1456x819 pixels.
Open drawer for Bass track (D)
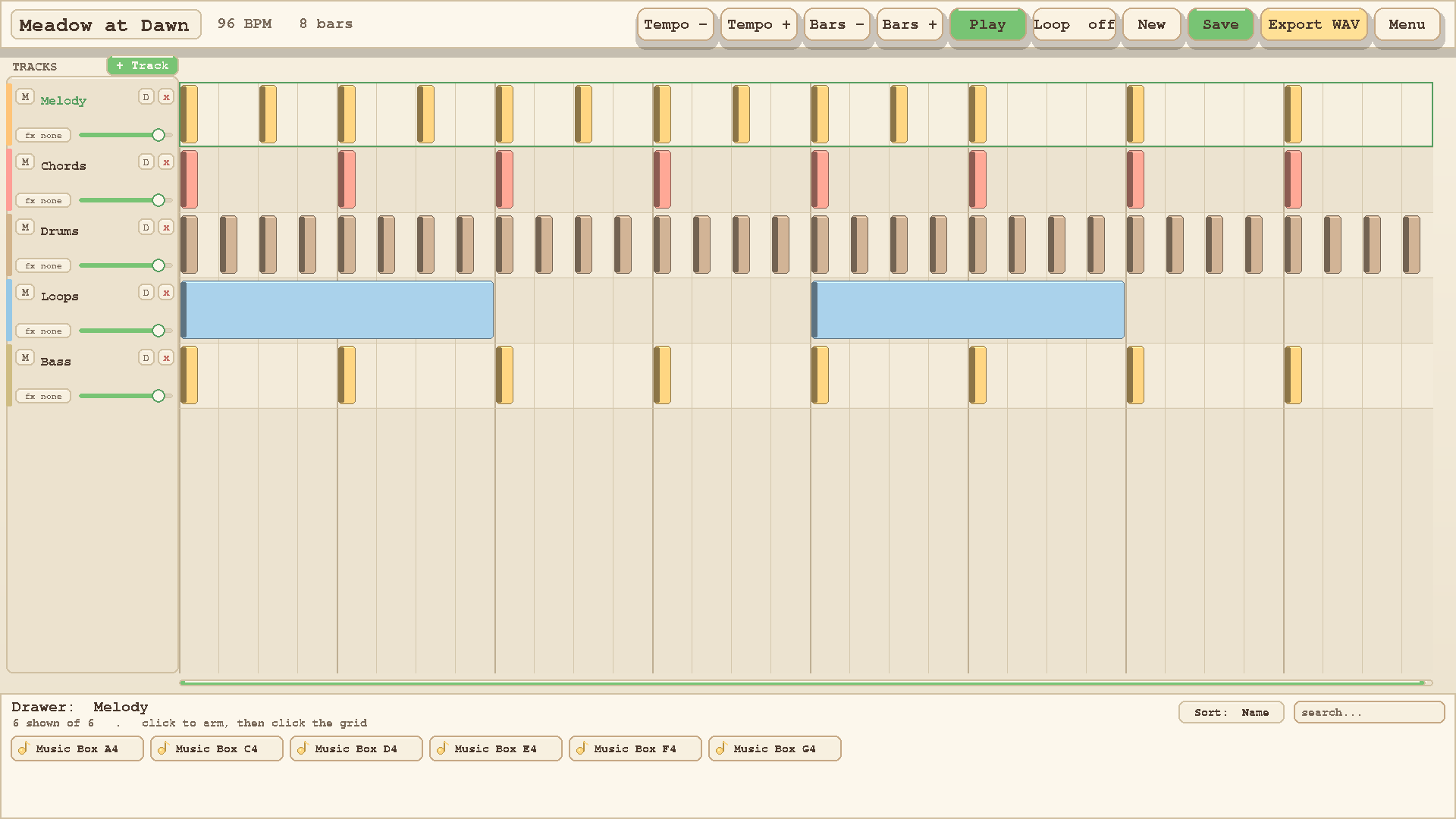(x=146, y=358)
